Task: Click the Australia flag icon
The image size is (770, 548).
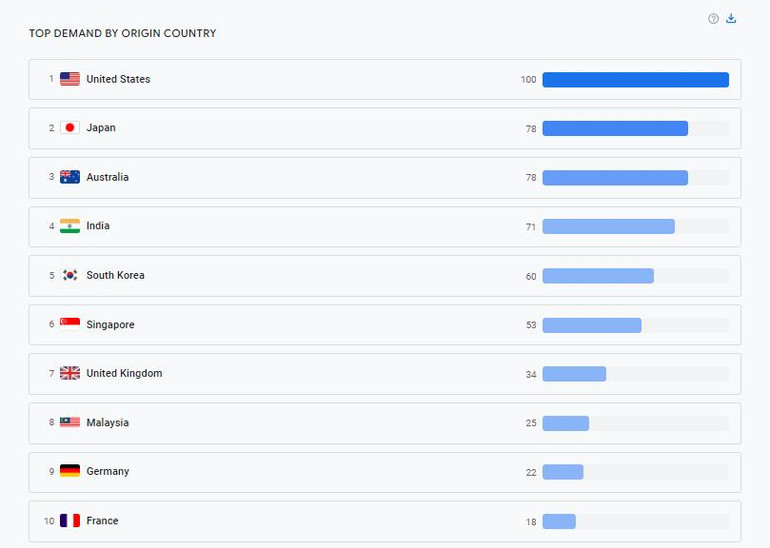Action: pyautogui.click(x=70, y=177)
